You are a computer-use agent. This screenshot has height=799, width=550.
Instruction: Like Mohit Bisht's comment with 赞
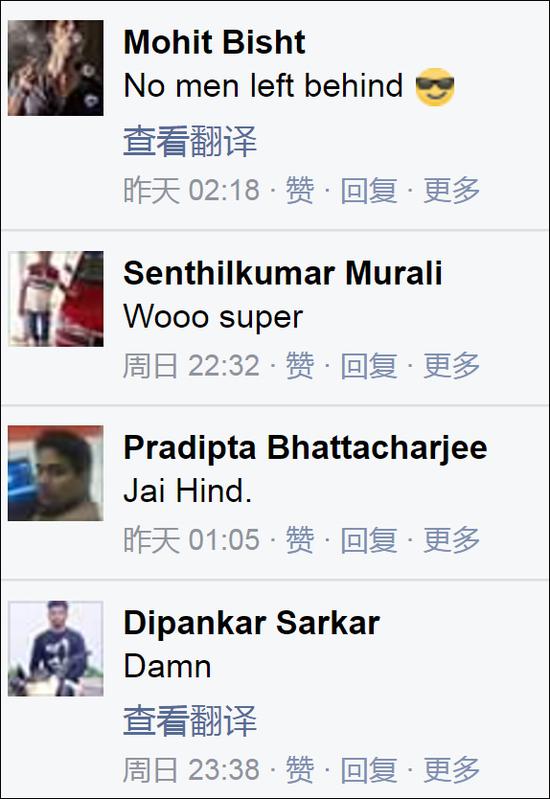[299, 190]
